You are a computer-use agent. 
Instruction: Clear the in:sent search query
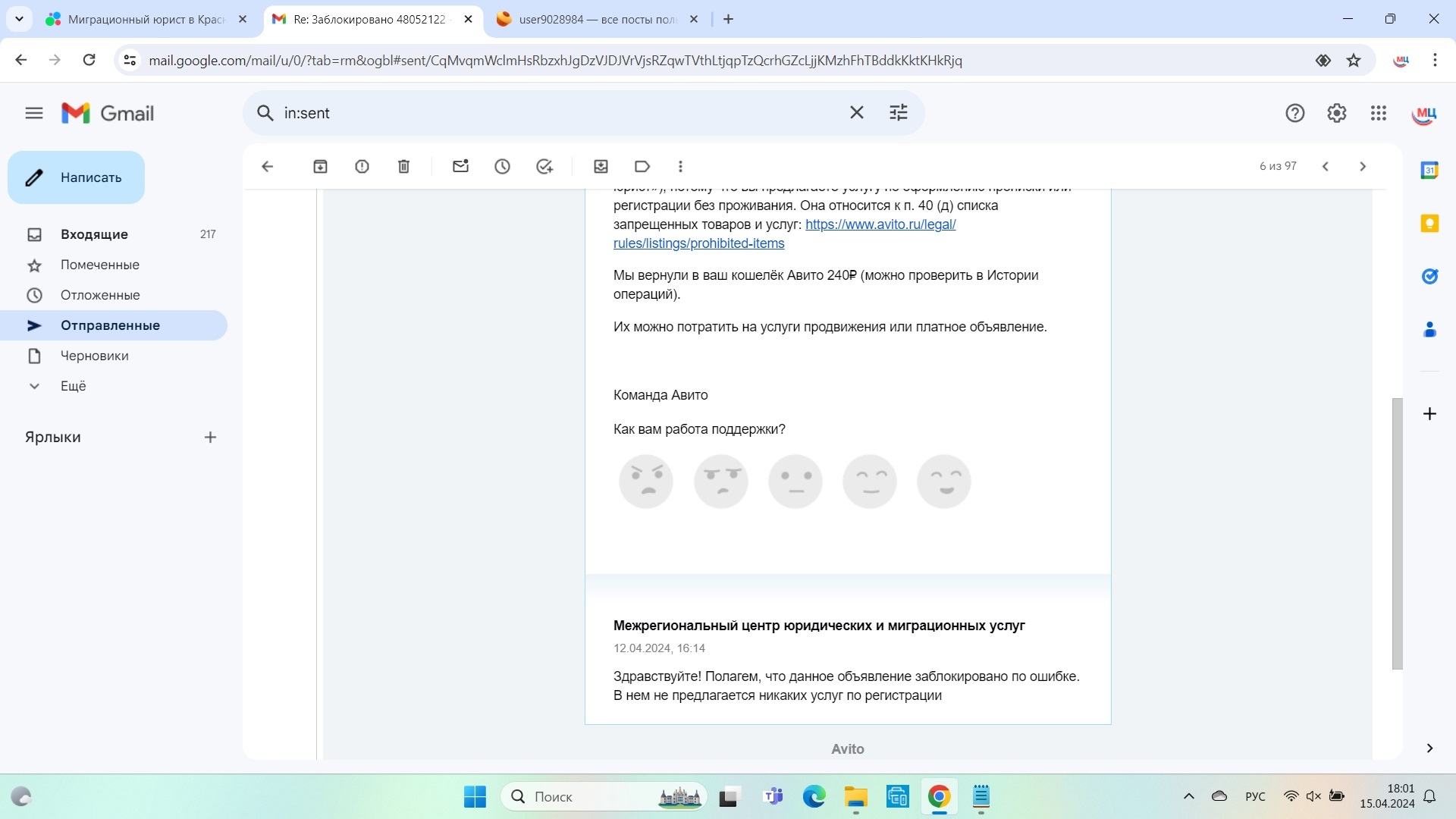[x=856, y=113]
